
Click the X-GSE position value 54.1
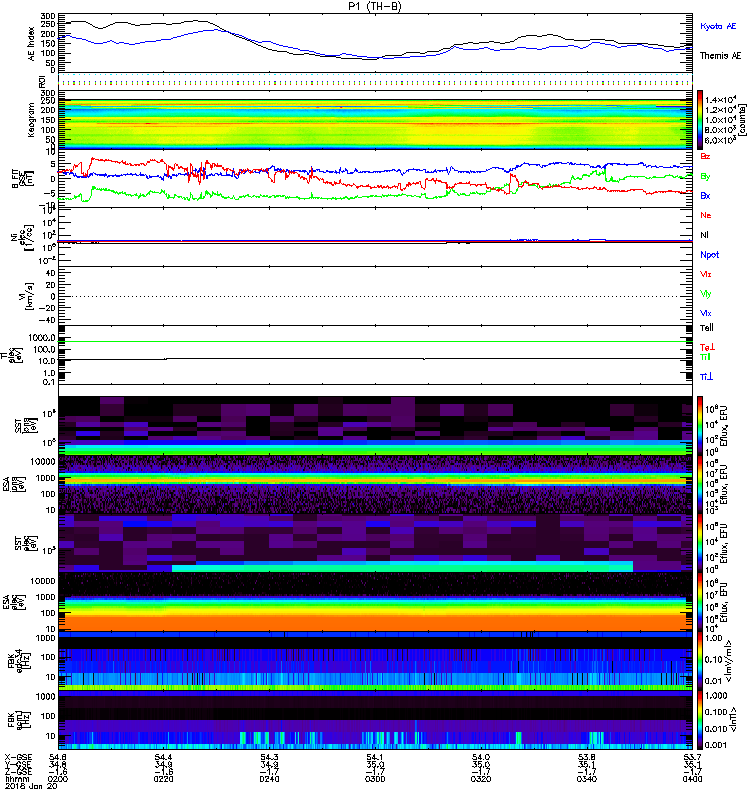click(375, 758)
